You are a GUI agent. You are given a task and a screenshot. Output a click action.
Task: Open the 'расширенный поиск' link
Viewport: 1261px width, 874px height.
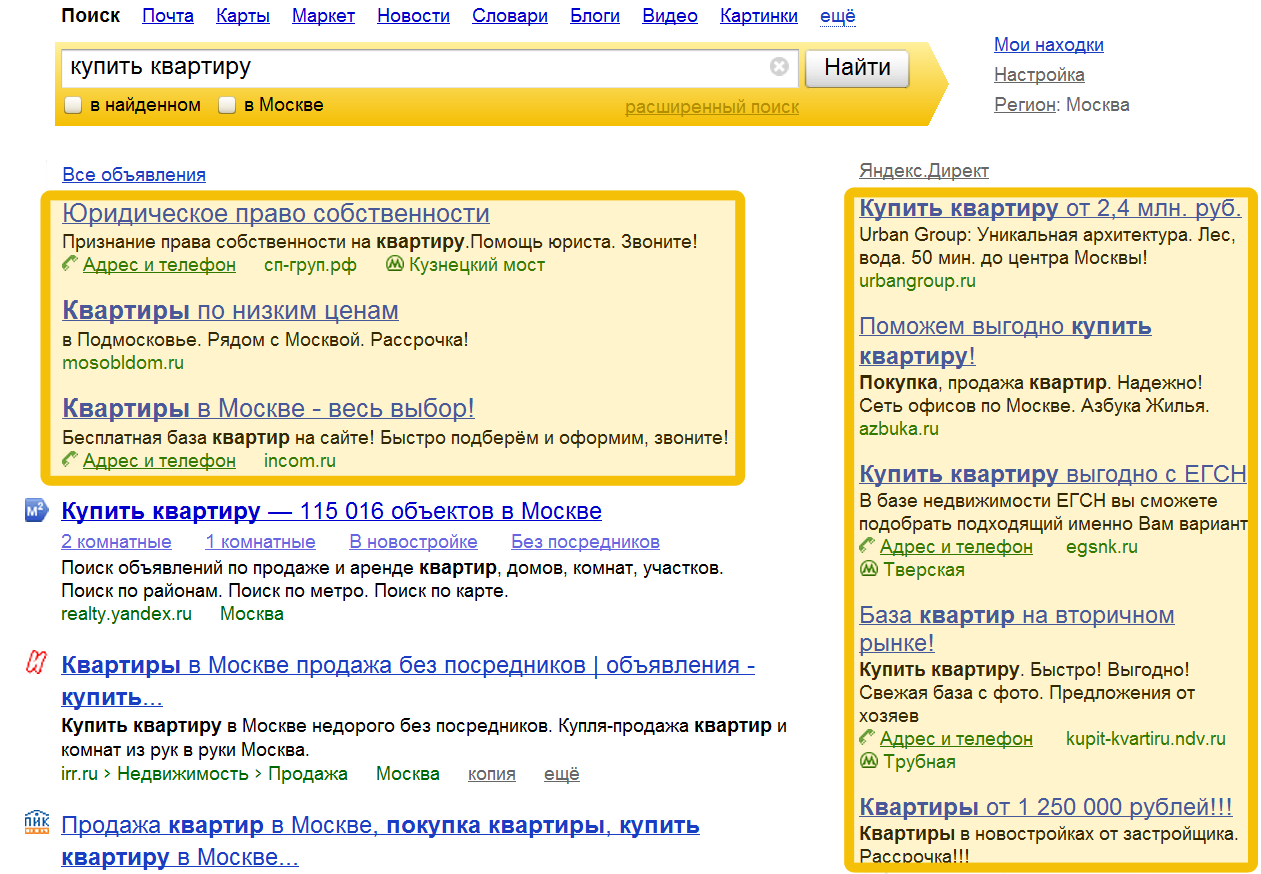[712, 107]
